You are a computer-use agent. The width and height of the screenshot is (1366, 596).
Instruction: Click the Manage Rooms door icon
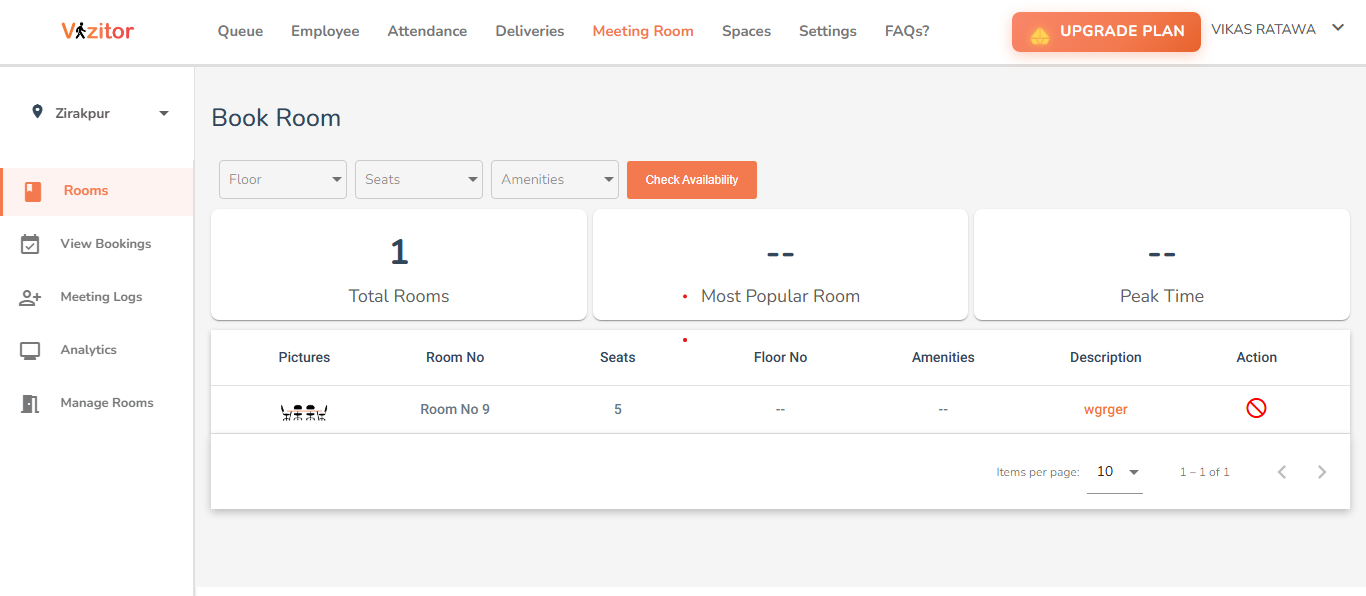click(30, 403)
